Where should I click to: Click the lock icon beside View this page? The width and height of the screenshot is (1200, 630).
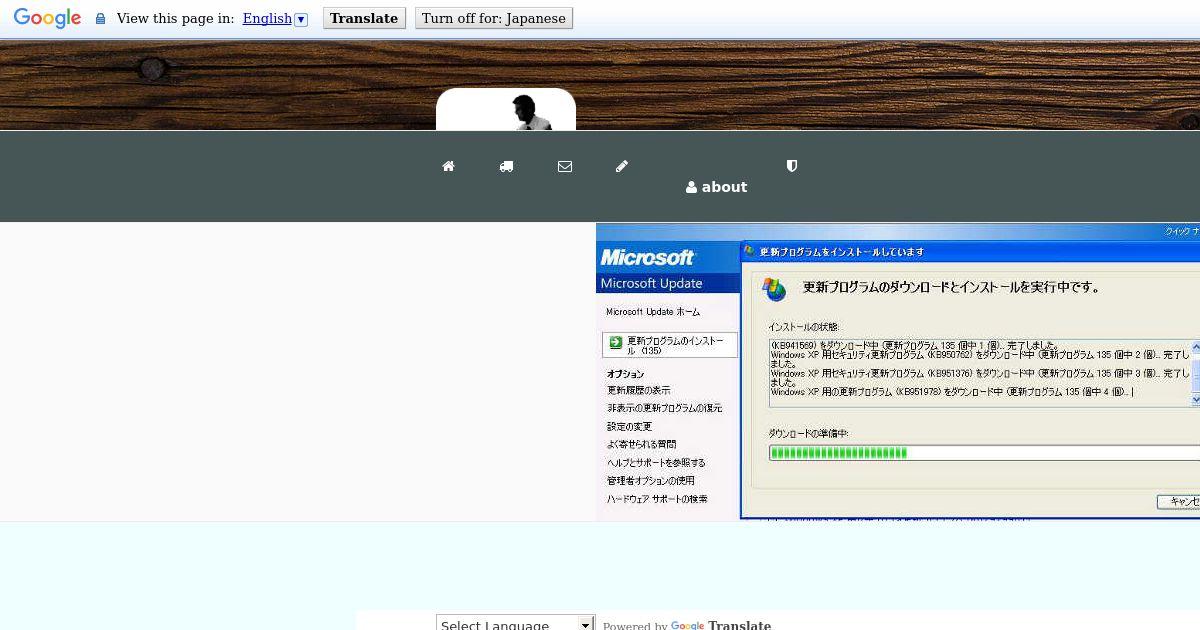(x=100, y=19)
